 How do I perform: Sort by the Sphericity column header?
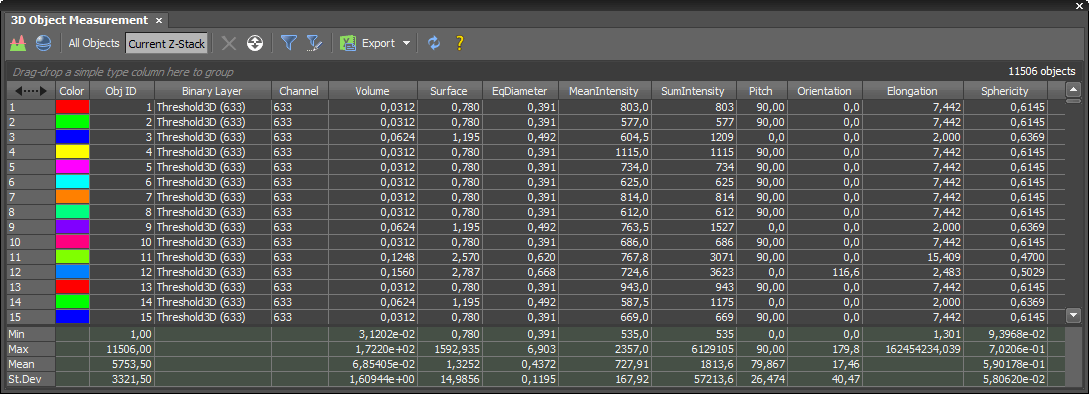1004,91
